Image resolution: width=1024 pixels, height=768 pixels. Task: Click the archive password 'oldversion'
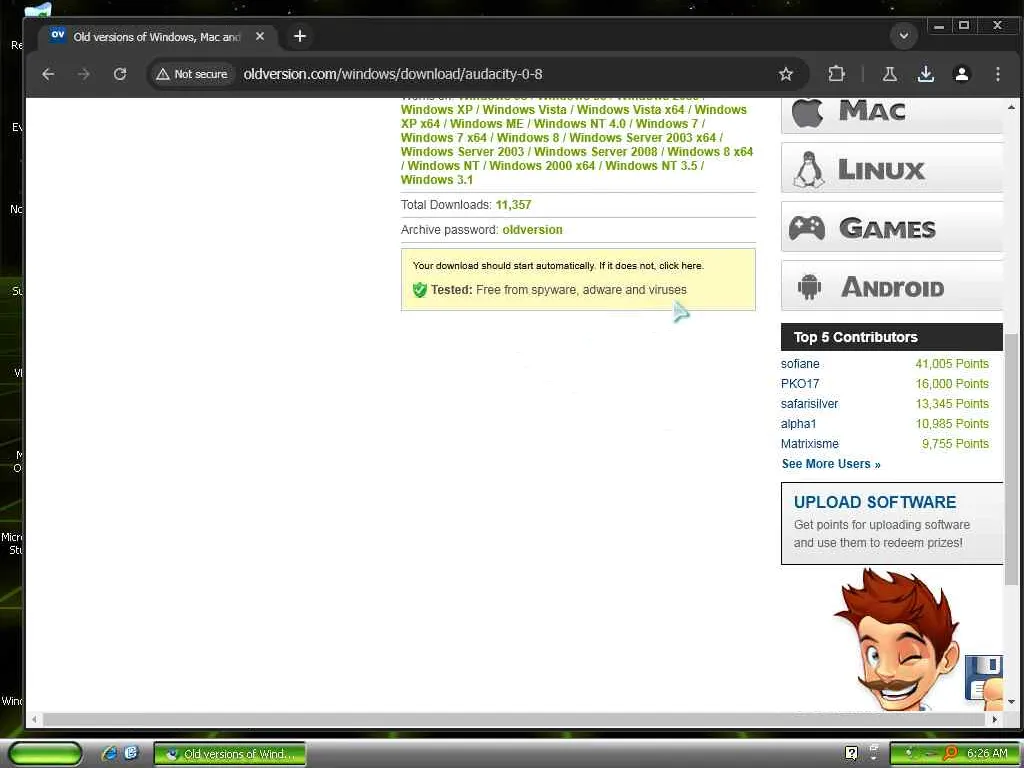click(532, 230)
